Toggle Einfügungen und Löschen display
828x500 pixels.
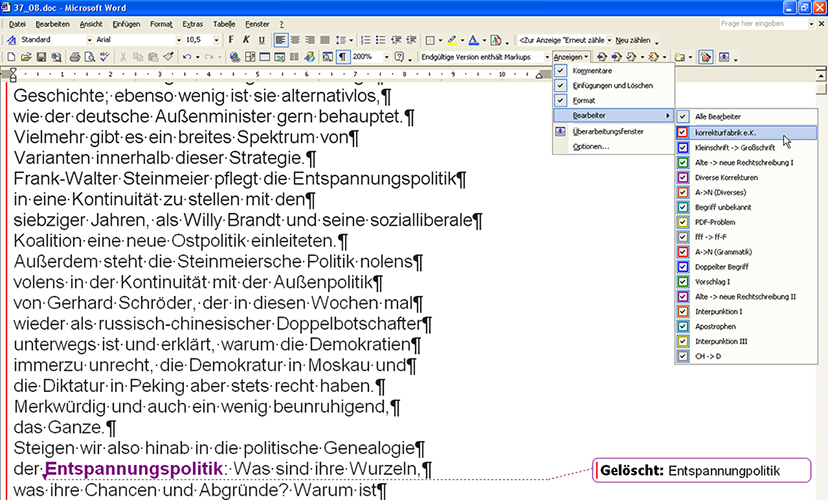click(561, 85)
